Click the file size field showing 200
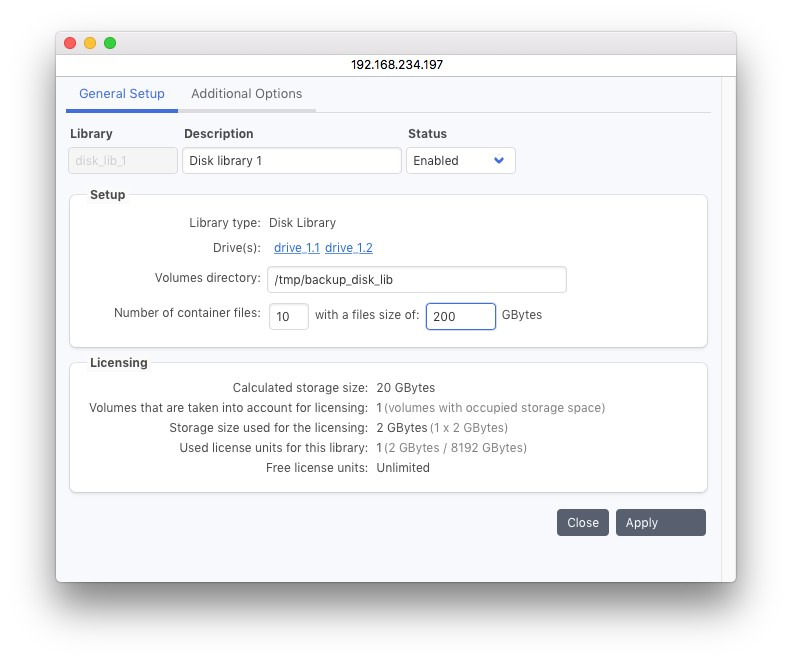Screen dimensions: 792x662 point(460,316)
